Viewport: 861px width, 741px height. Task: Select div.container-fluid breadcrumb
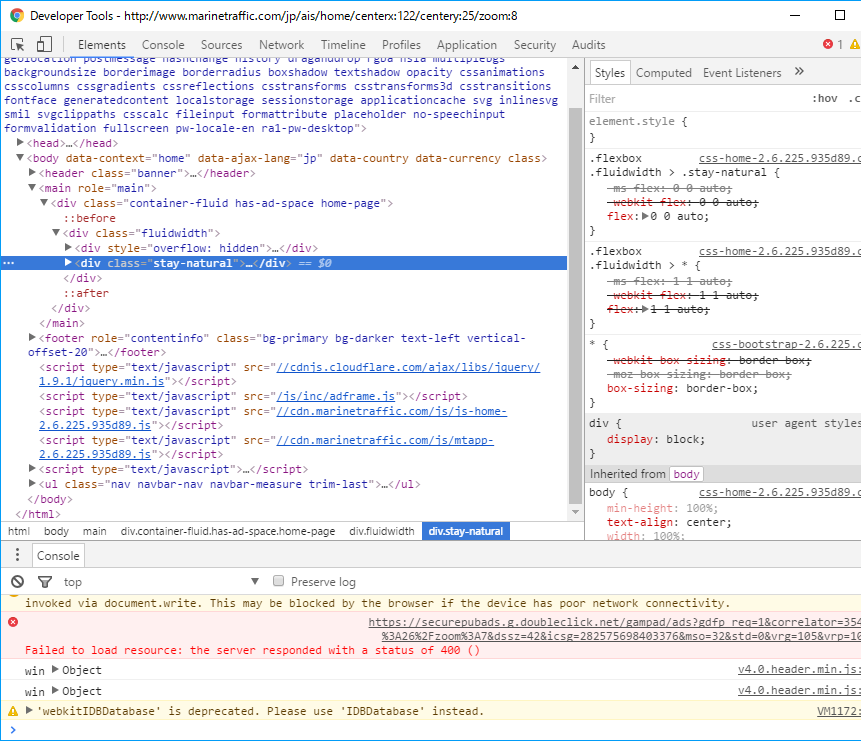click(228, 531)
